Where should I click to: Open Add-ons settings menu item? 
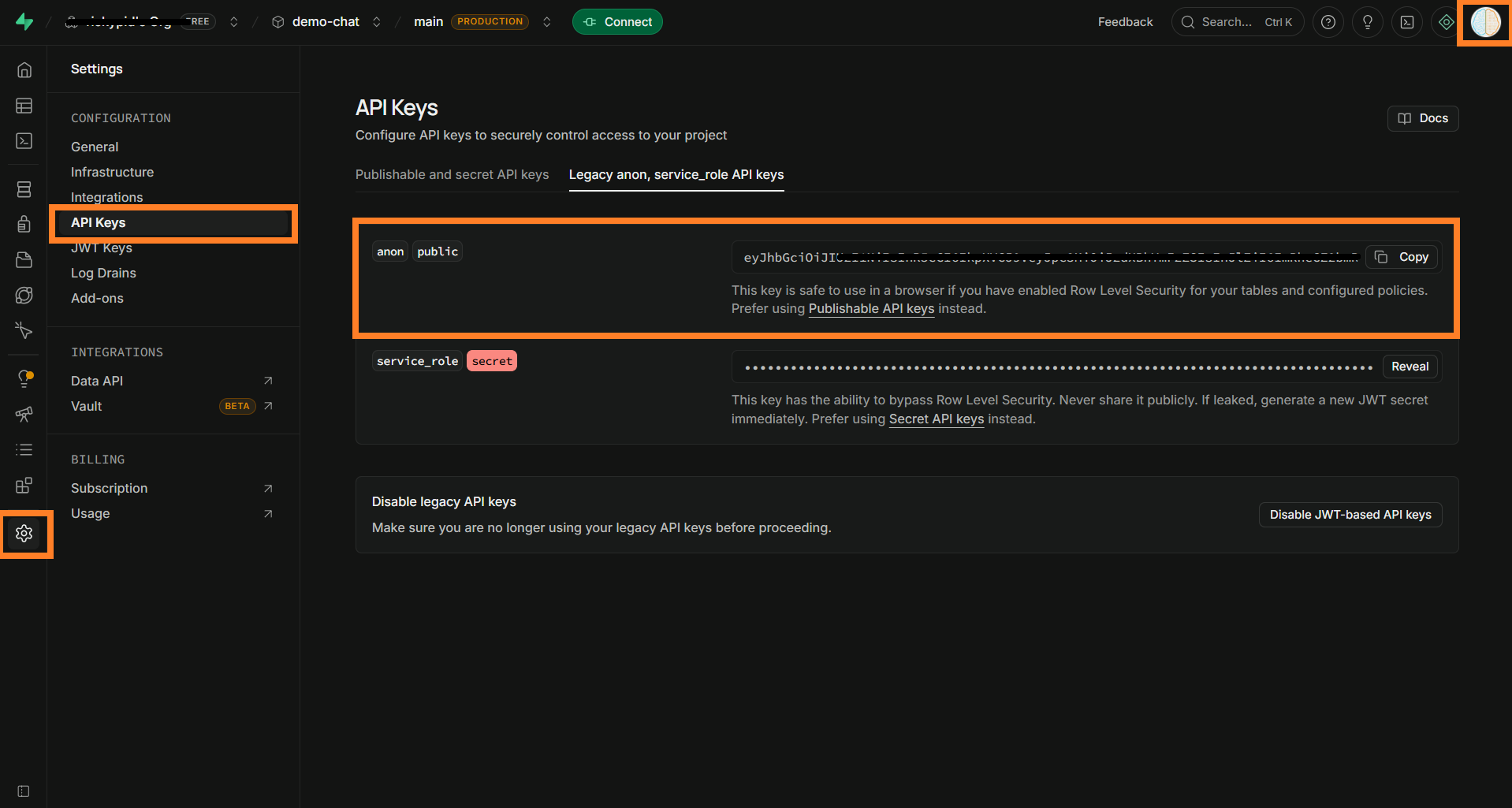[x=97, y=298]
